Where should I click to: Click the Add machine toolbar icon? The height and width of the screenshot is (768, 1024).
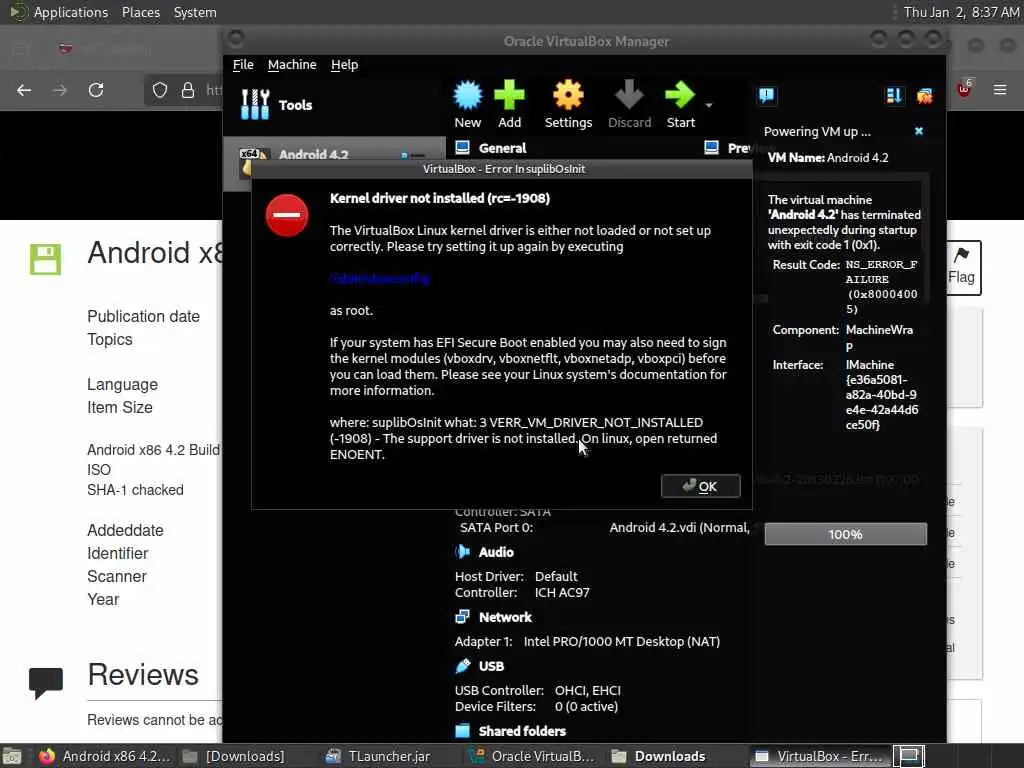click(509, 96)
